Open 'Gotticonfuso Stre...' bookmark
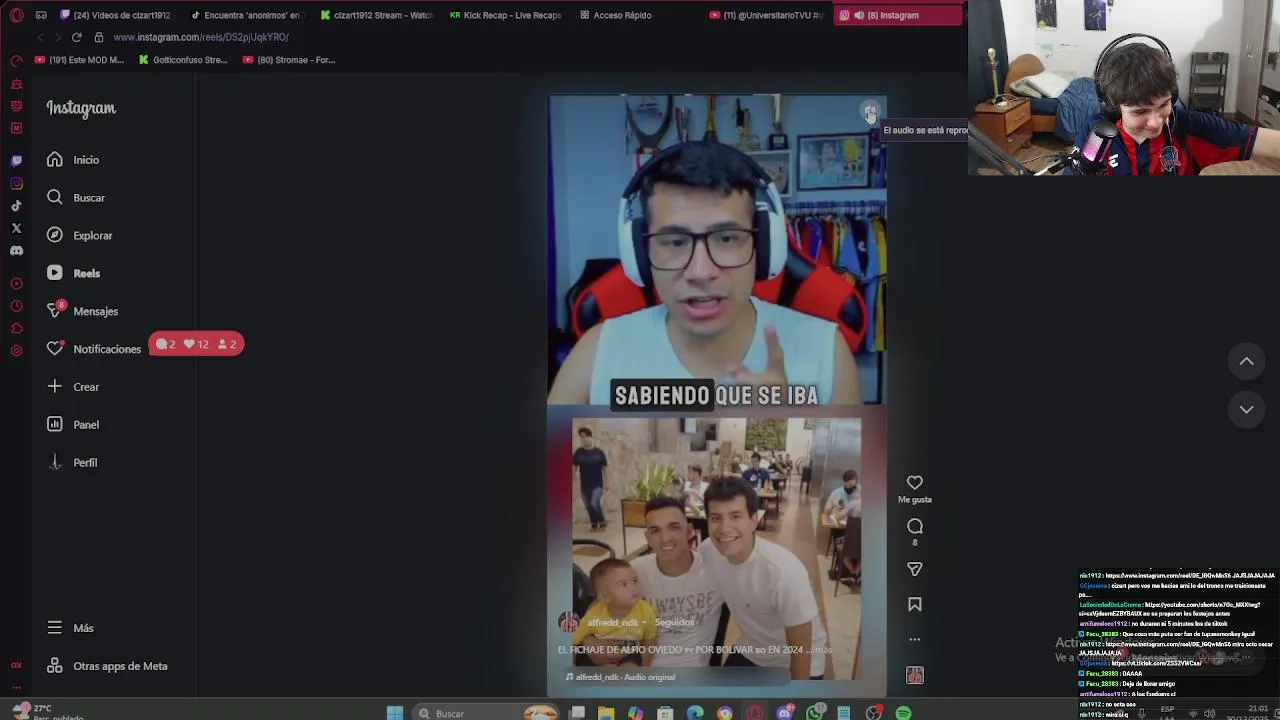The height and width of the screenshot is (720, 1280). [x=183, y=60]
